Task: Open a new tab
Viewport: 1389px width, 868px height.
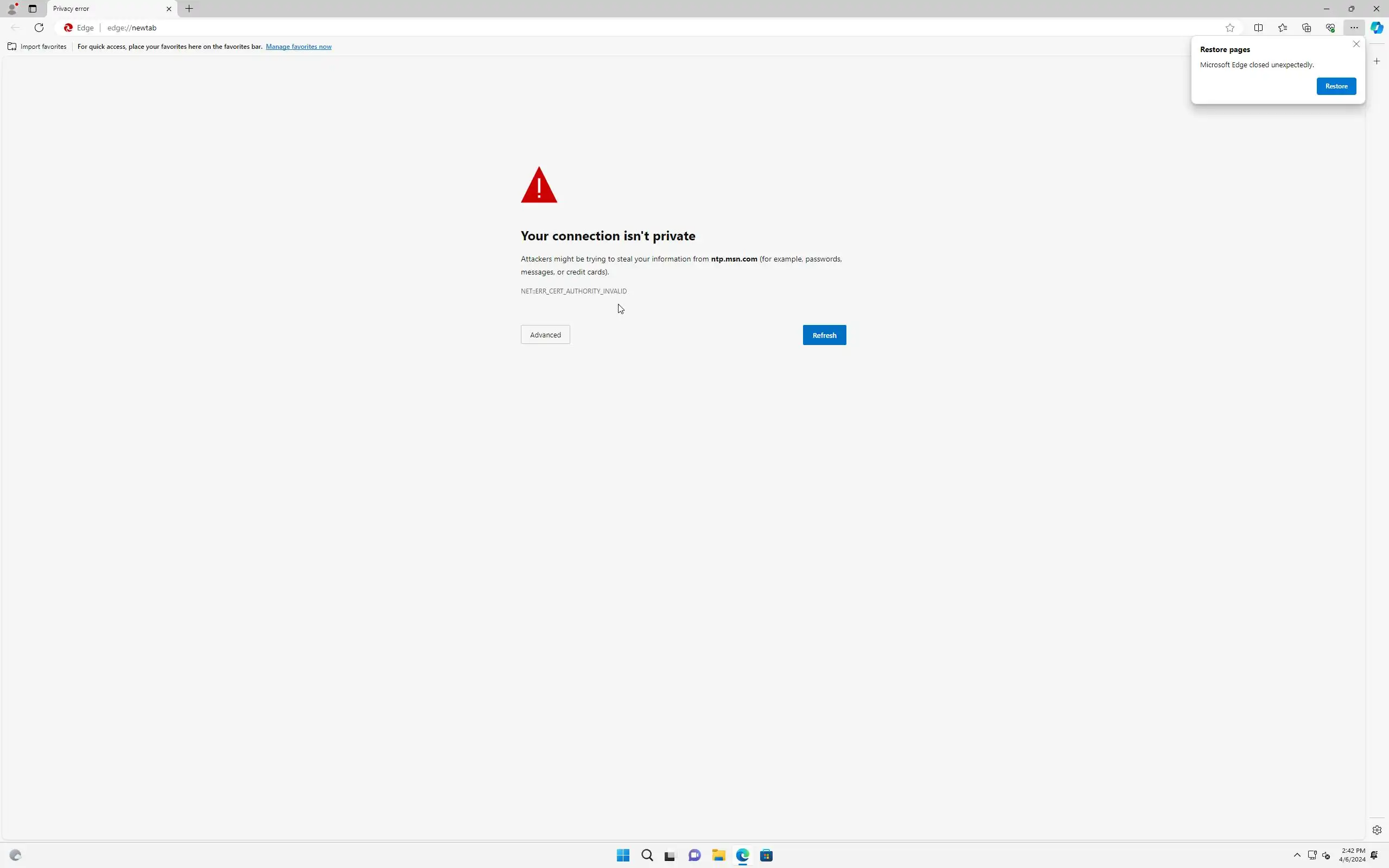Action: click(x=189, y=9)
